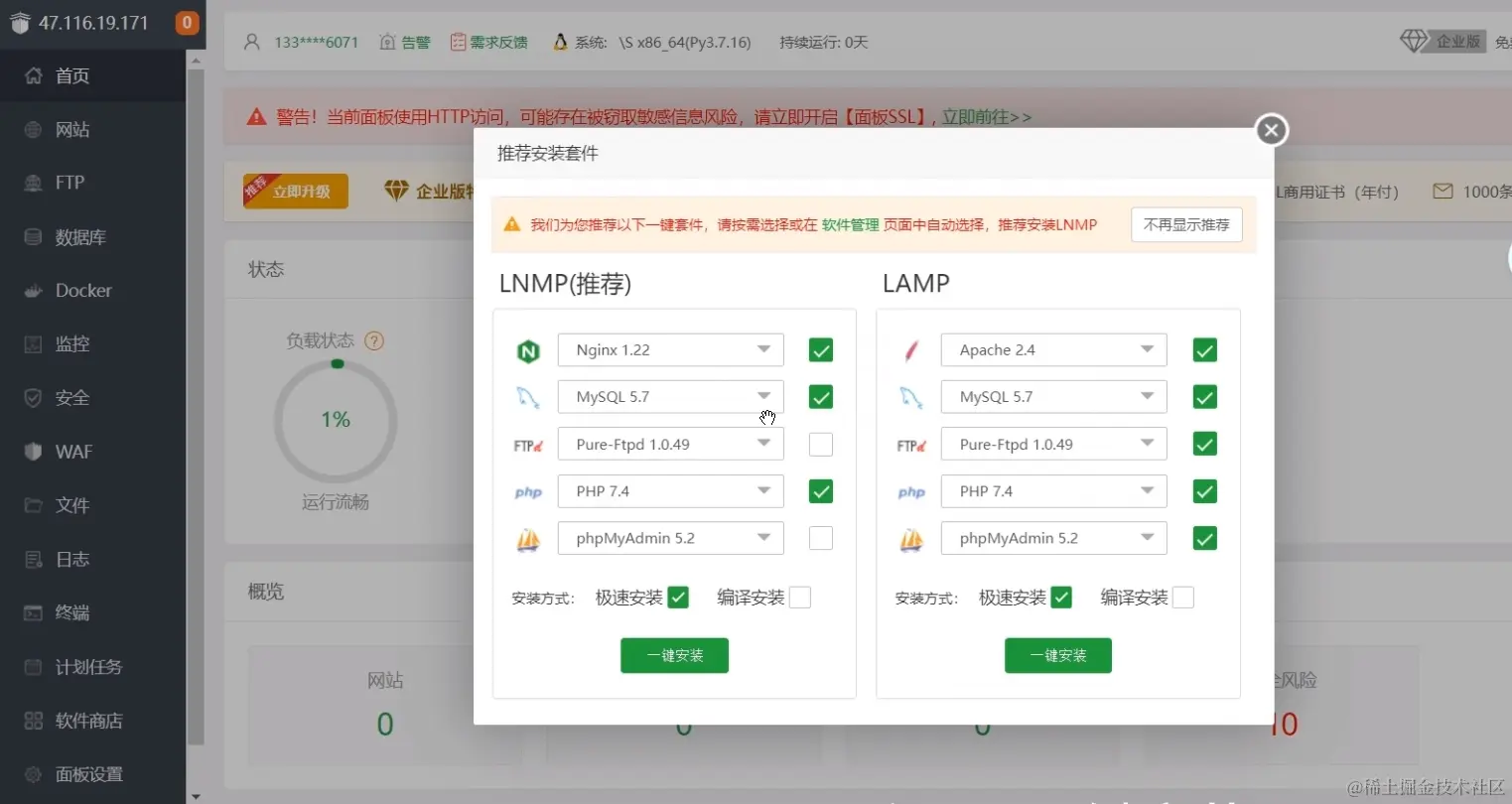Open the Apache 2.4 version dropdown

click(x=1054, y=350)
